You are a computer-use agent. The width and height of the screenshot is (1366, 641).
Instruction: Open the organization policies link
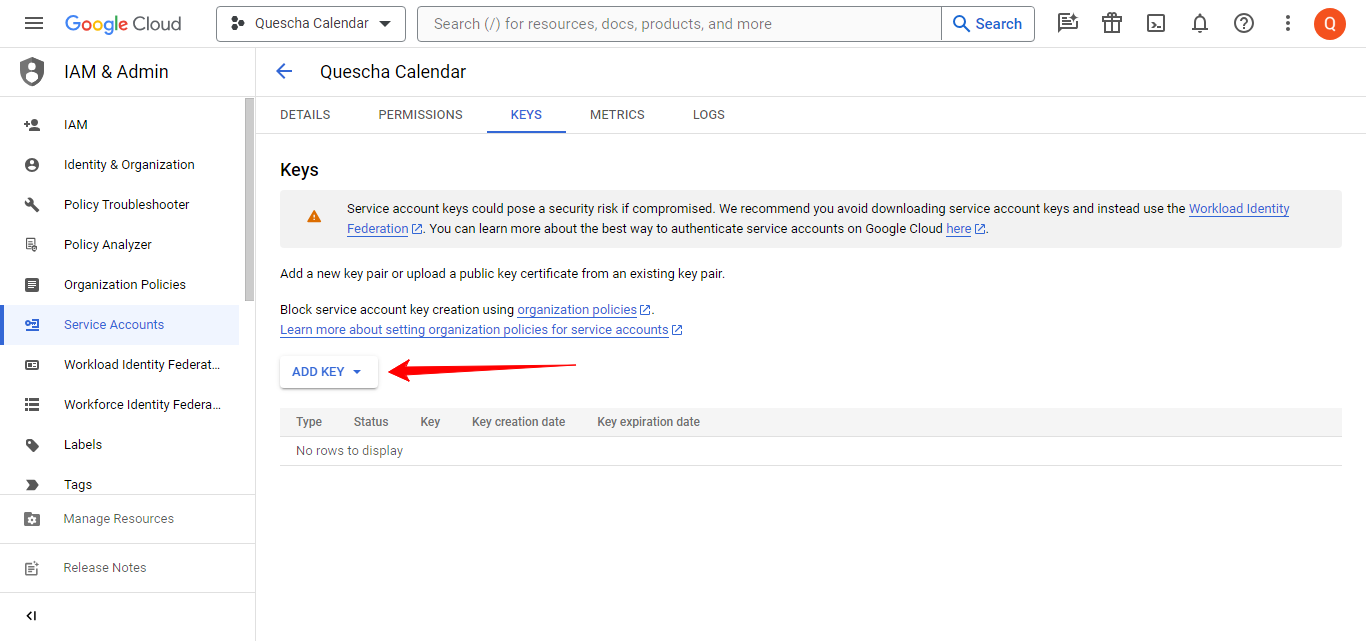click(577, 310)
